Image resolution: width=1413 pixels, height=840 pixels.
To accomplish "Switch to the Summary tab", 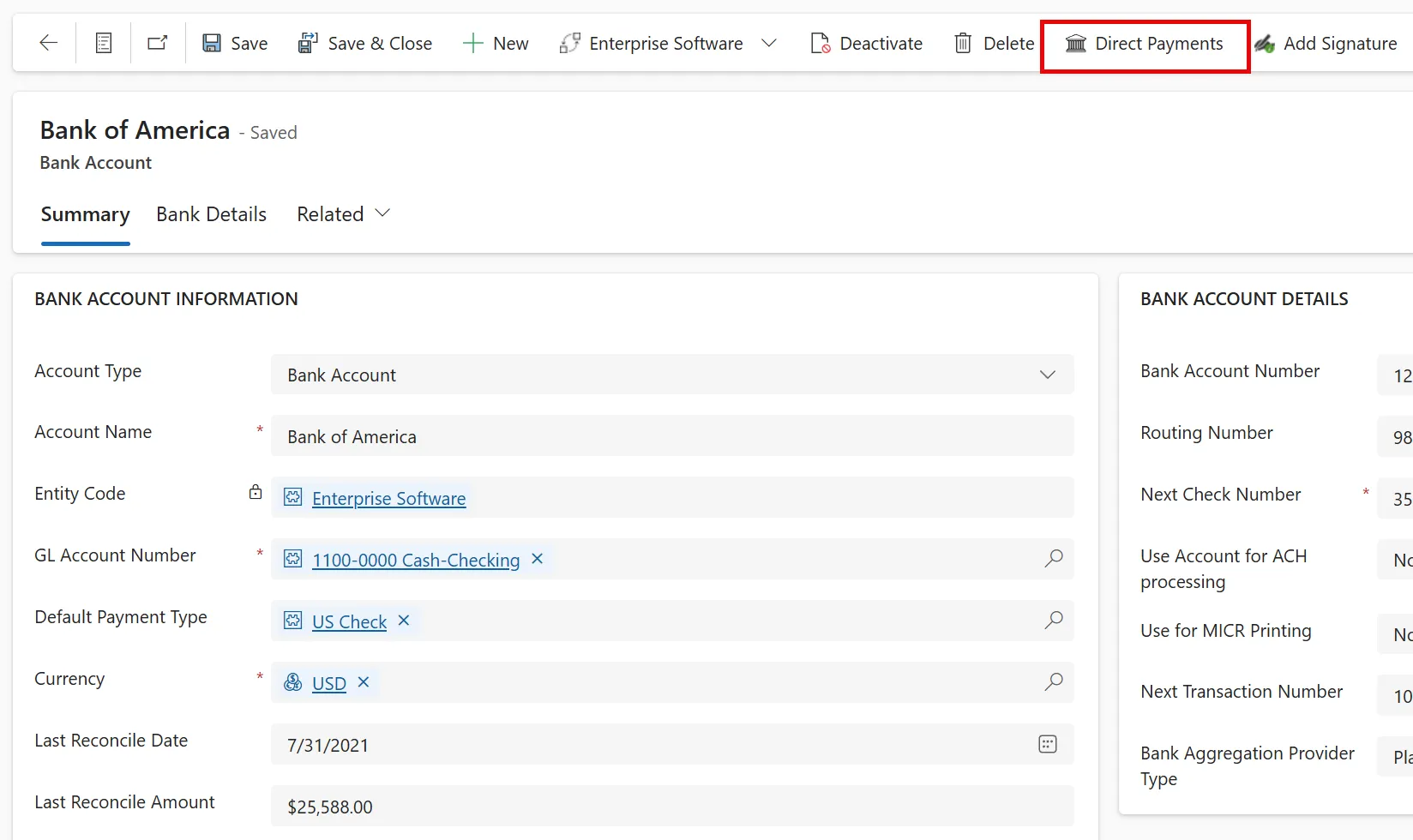I will pyautogui.click(x=86, y=214).
